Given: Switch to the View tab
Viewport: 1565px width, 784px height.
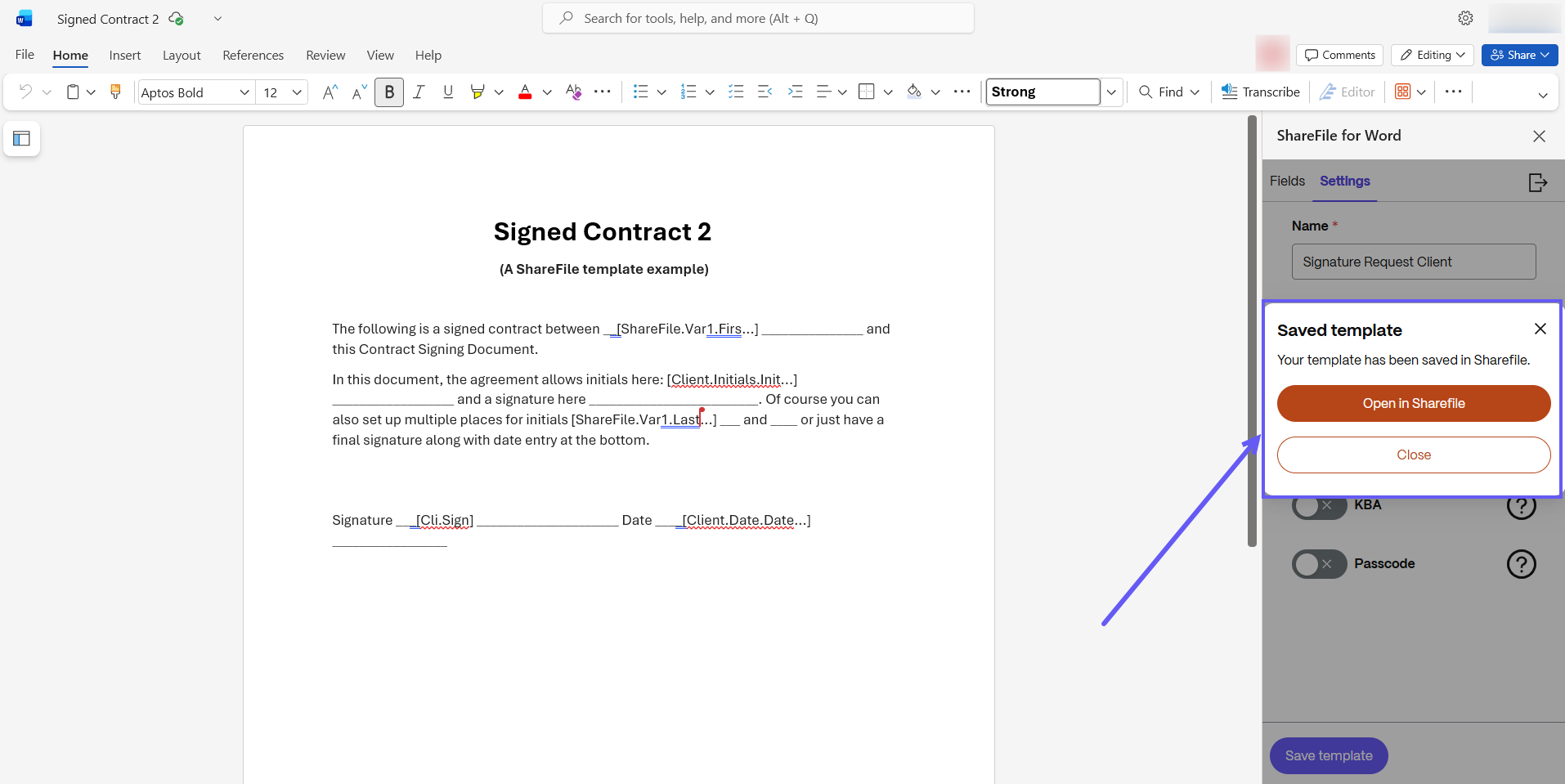Looking at the screenshot, I should pos(380,55).
